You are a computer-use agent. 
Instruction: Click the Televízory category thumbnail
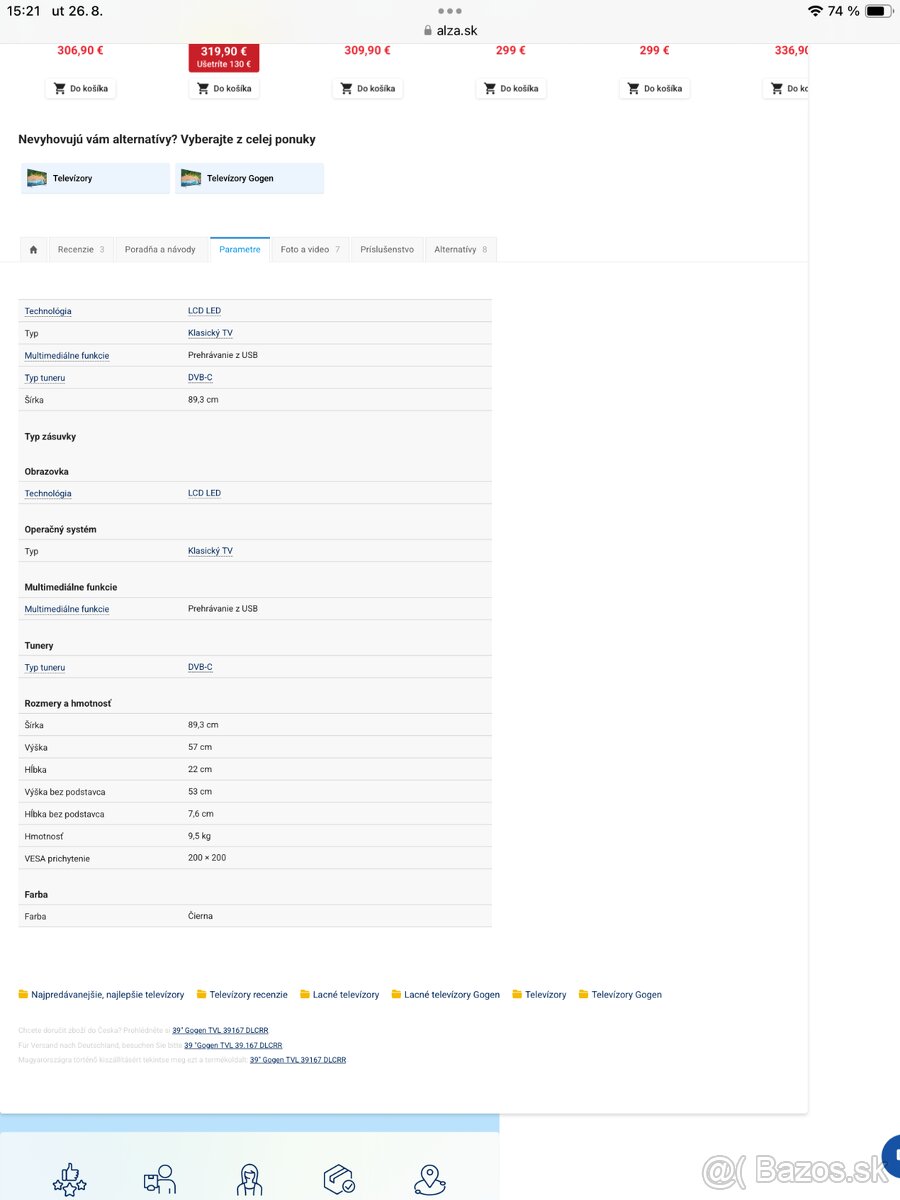pos(37,178)
